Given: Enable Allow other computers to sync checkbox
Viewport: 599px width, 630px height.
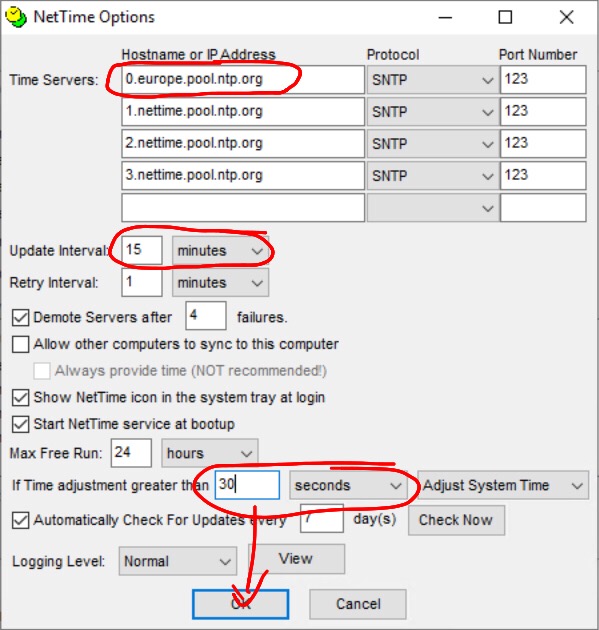Looking at the screenshot, I should point(20,344).
